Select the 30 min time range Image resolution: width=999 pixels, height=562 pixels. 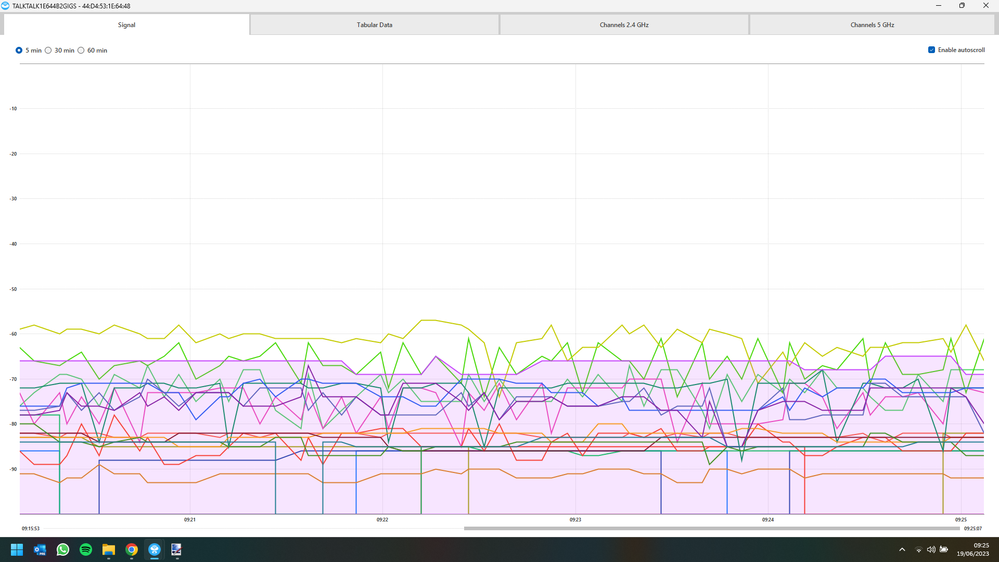tap(49, 50)
